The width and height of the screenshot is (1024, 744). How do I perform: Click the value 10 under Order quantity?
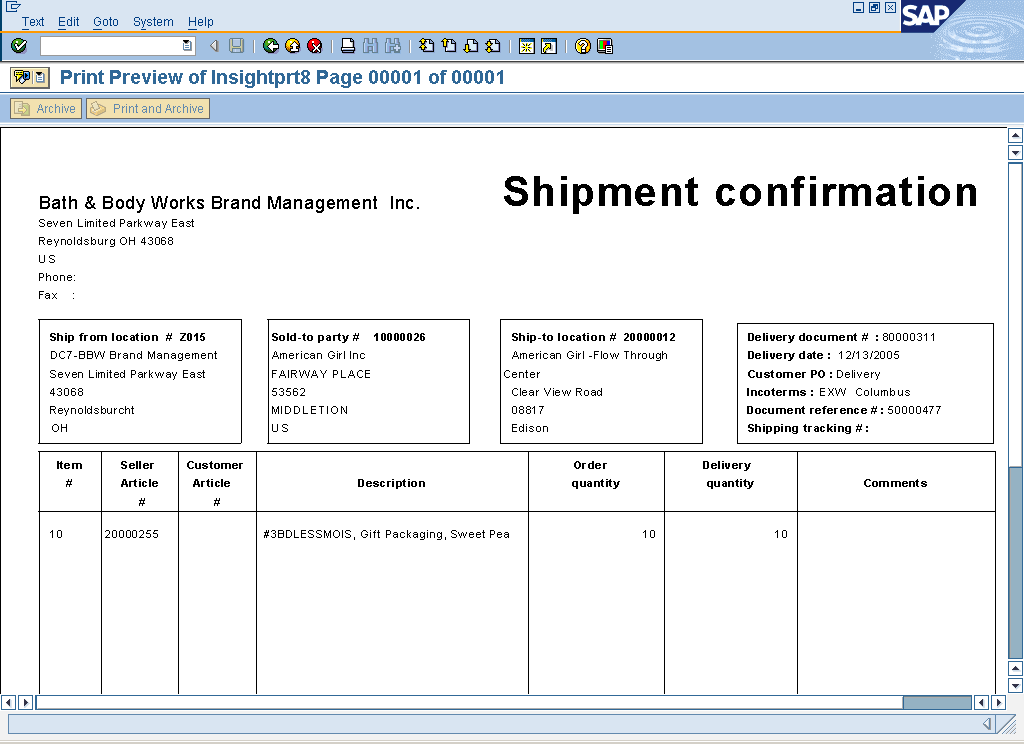[x=648, y=534]
